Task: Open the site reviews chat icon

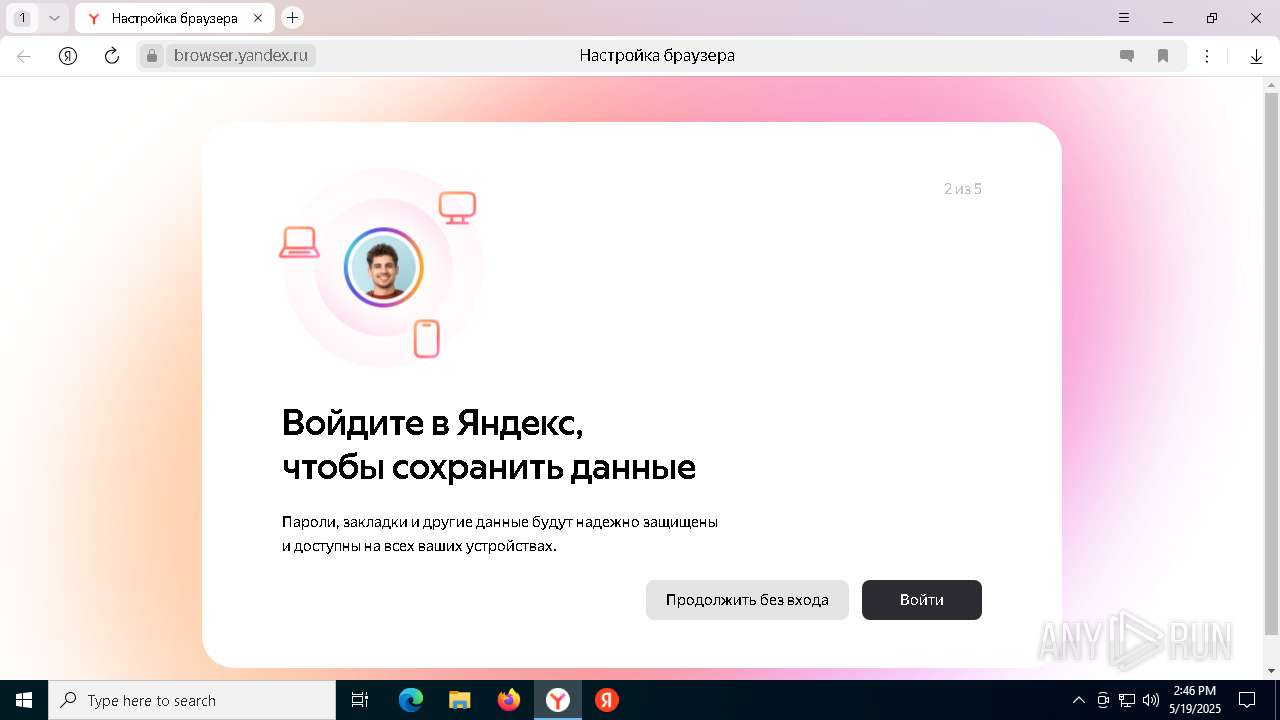Action: click(x=1127, y=56)
